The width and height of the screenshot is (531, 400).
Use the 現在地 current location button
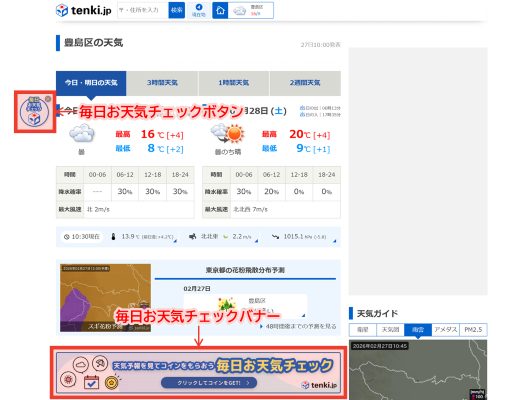pyautogui.click(x=199, y=10)
